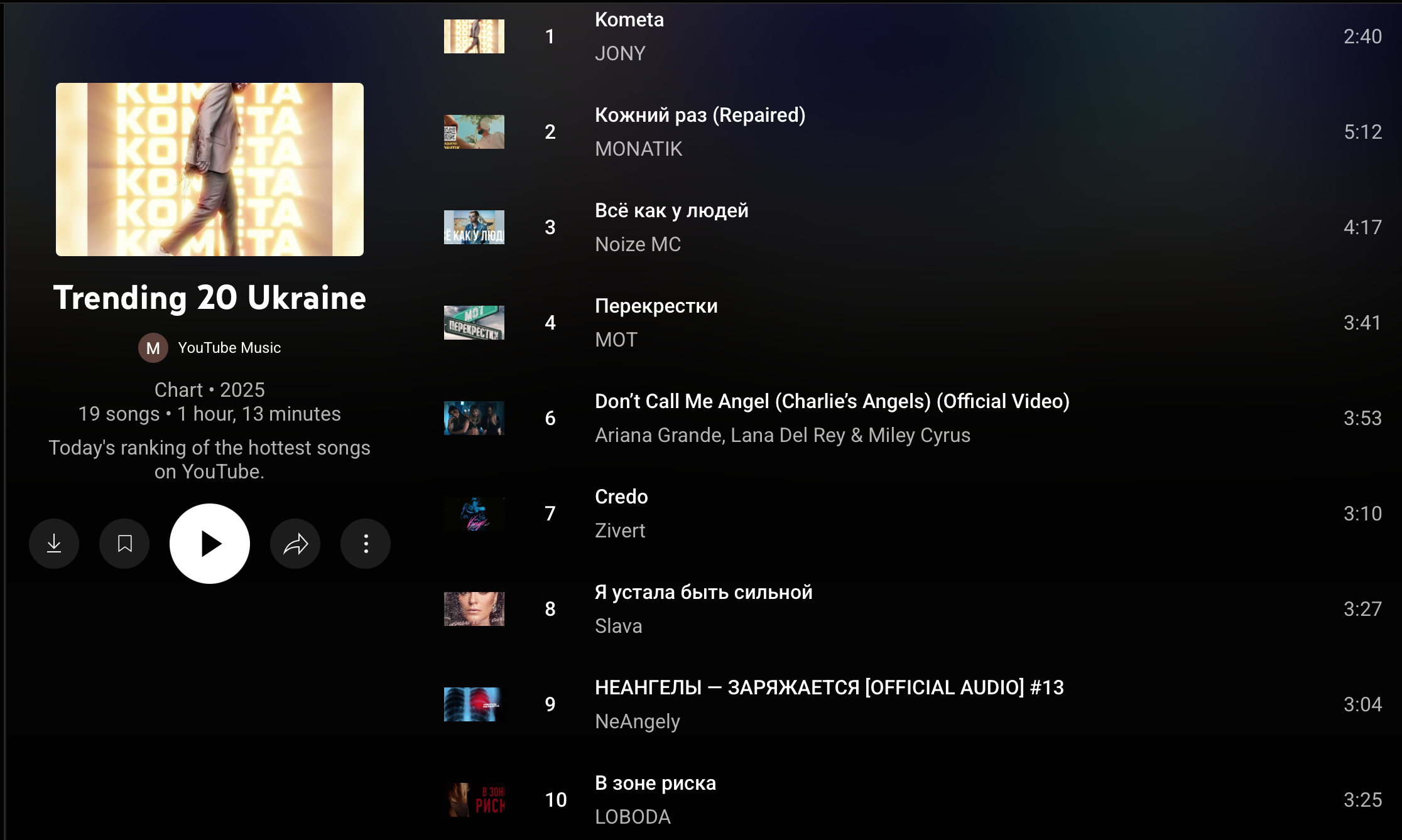Open the YouTube Music author link
The height and width of the screenshot is (840, 1402).
(229, 348)
